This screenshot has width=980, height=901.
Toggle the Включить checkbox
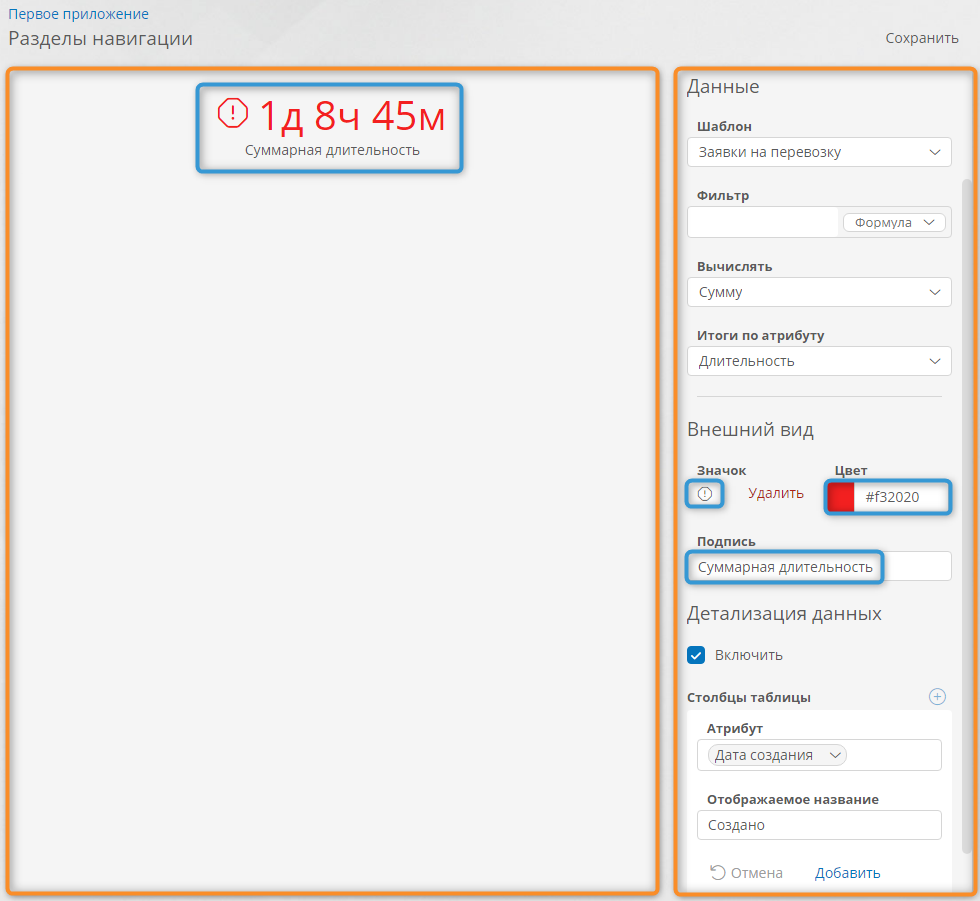697,655
